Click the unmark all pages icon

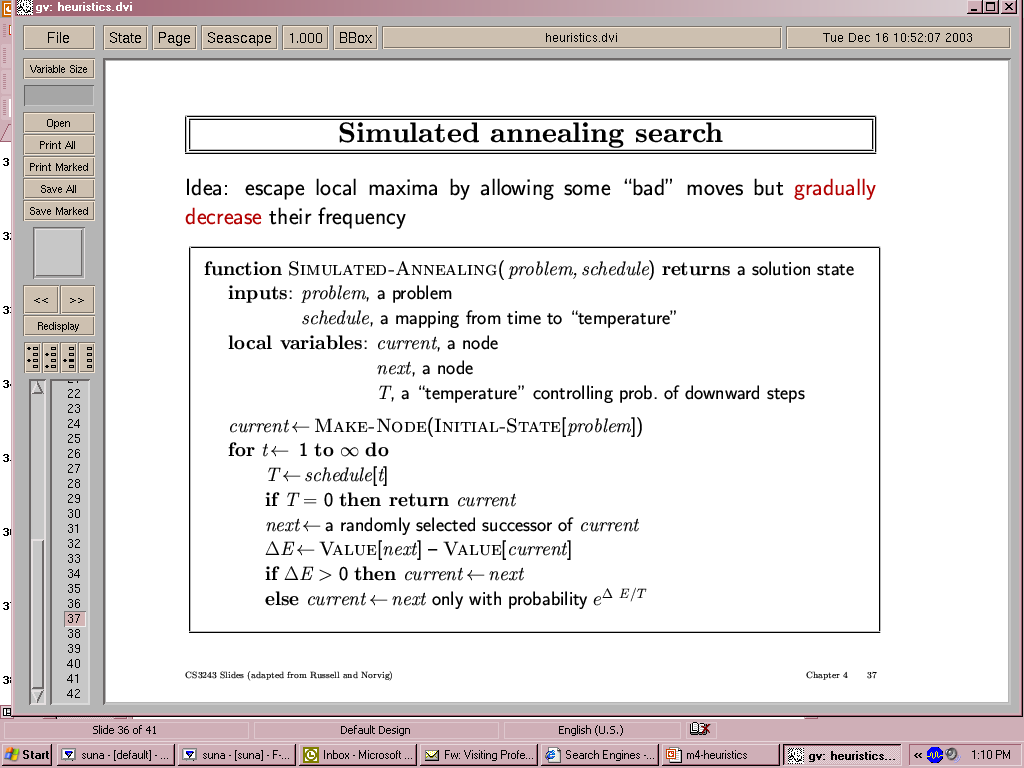pos(87,357)
